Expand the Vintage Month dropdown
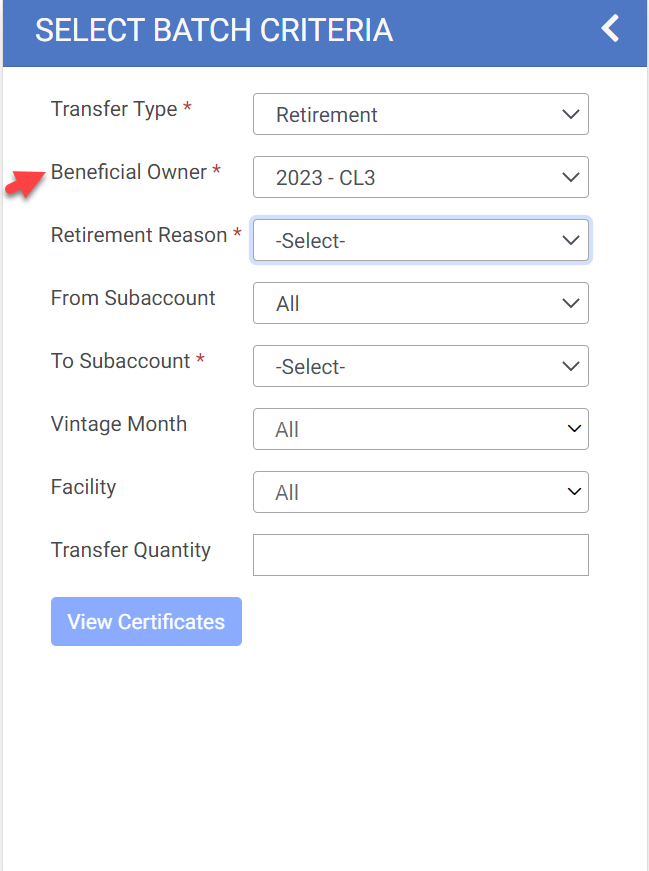649x871 pixels. pos(420,429)
